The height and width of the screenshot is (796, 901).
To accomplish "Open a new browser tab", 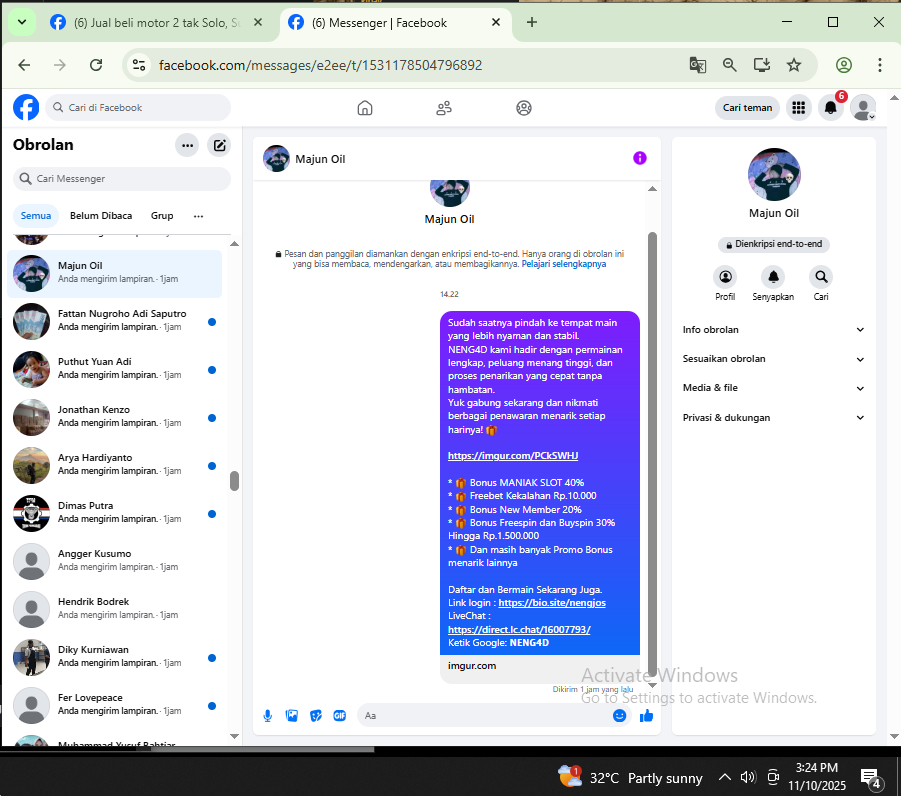I will [x=532, y=22].
